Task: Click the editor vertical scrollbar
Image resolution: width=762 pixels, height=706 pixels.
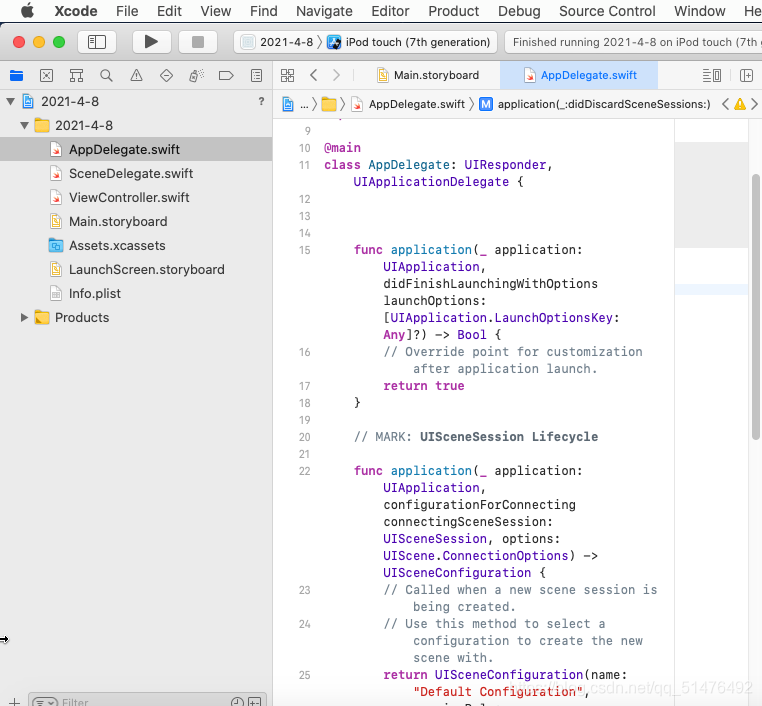Action: 756,306
